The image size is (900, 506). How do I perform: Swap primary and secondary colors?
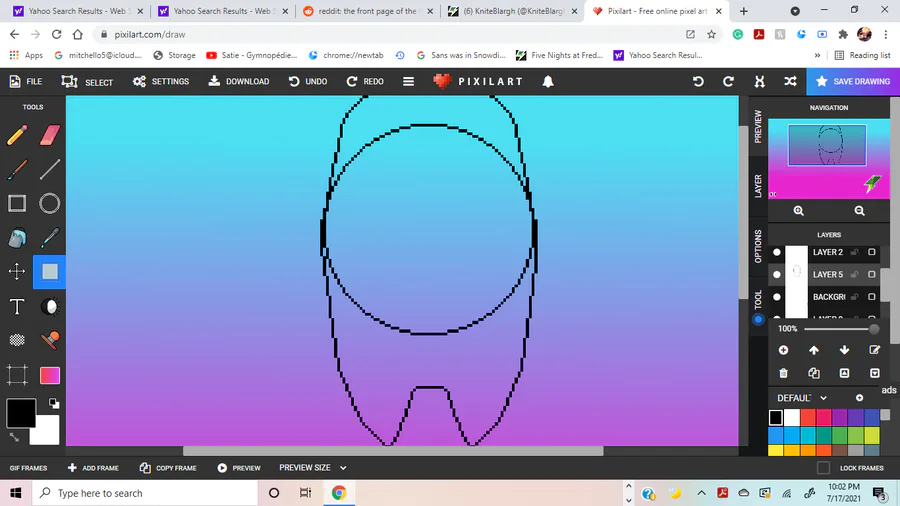(14, 438)
